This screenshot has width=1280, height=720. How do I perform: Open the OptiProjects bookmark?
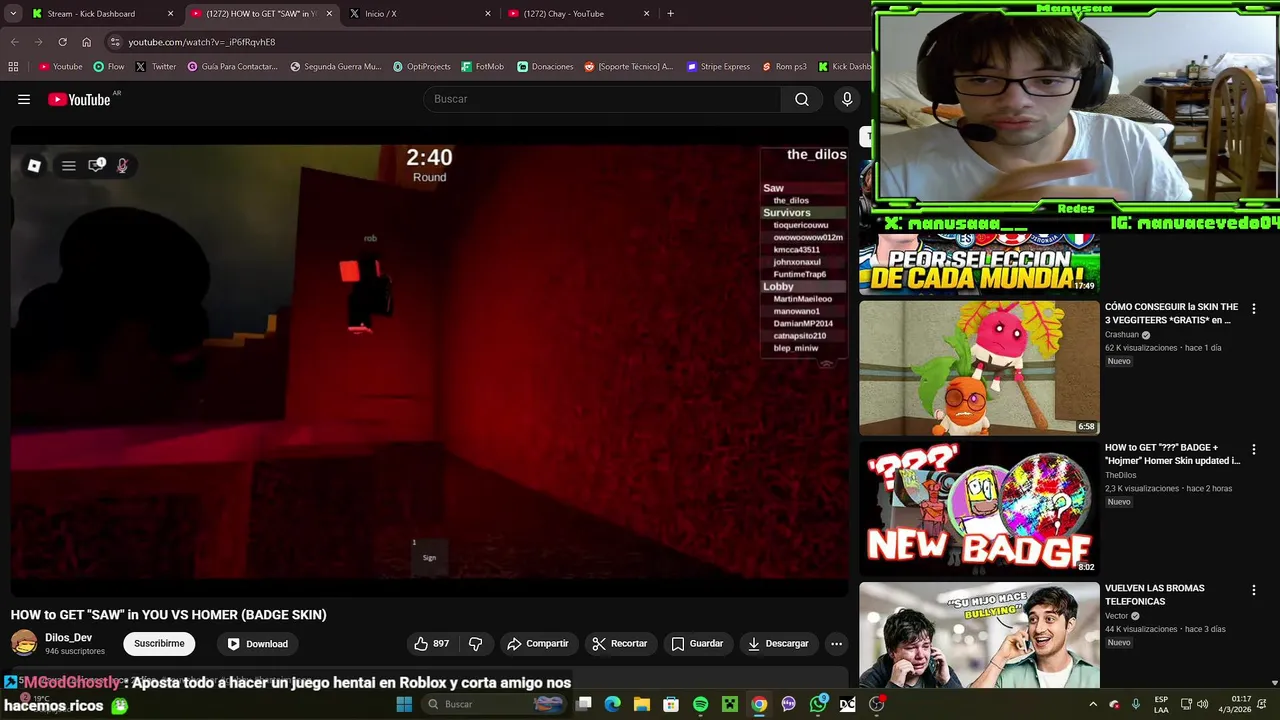pyautogui.click(x=421, y=67)
